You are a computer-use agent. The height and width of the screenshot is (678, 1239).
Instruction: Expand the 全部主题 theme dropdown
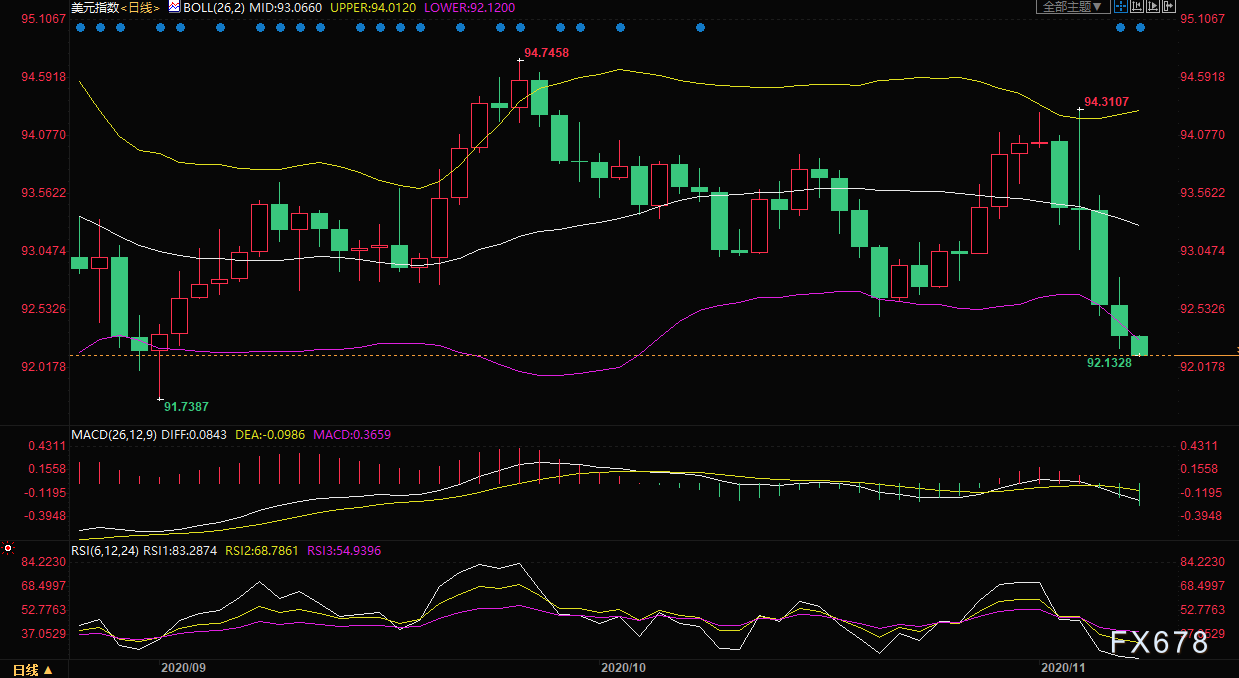point(1072,6)
